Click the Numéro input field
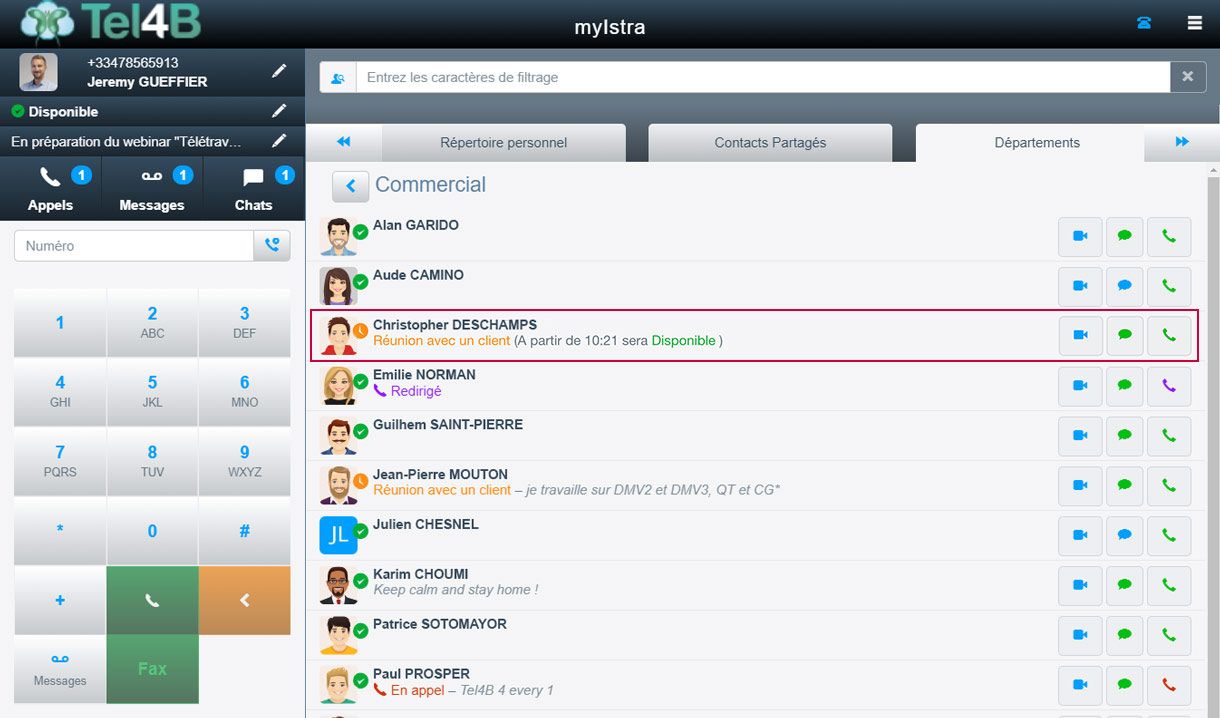Viewport: 1220px width, 718px height. [x=134, y=246]
